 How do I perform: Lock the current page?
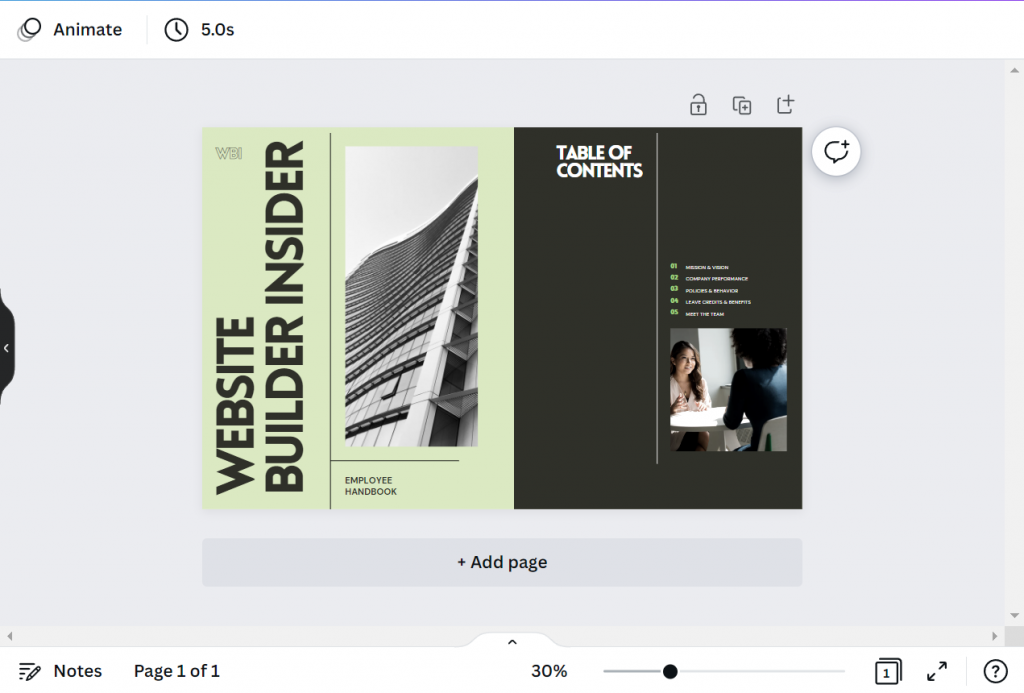pos(698,104)
